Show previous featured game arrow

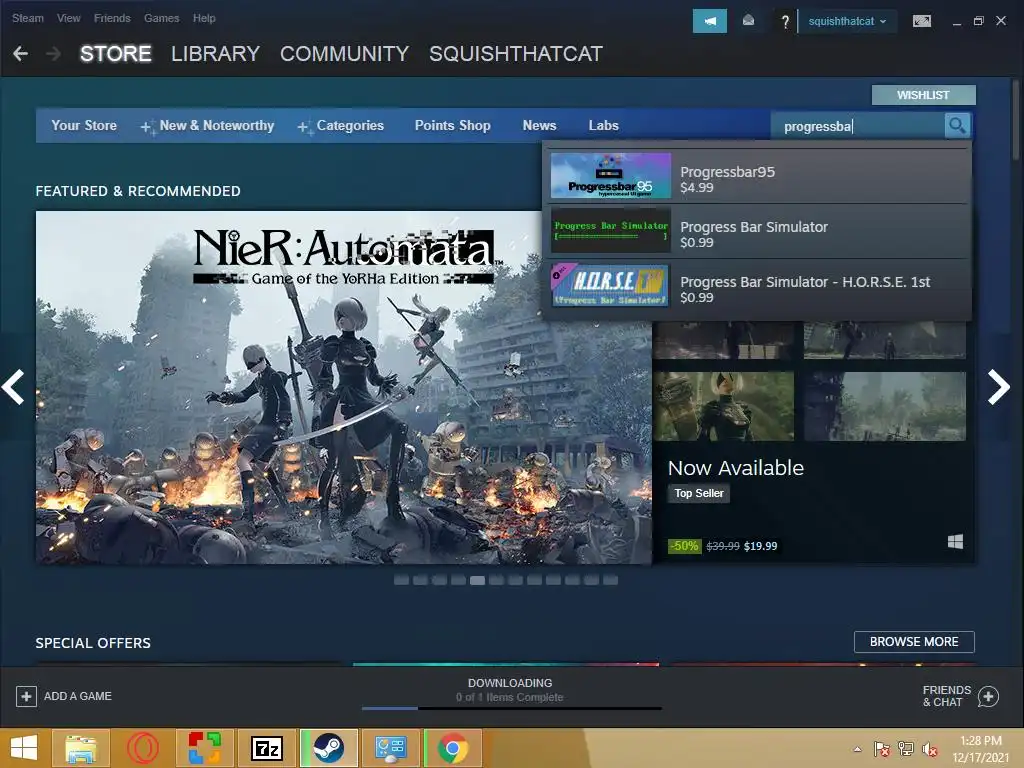(x=13, y=387)
